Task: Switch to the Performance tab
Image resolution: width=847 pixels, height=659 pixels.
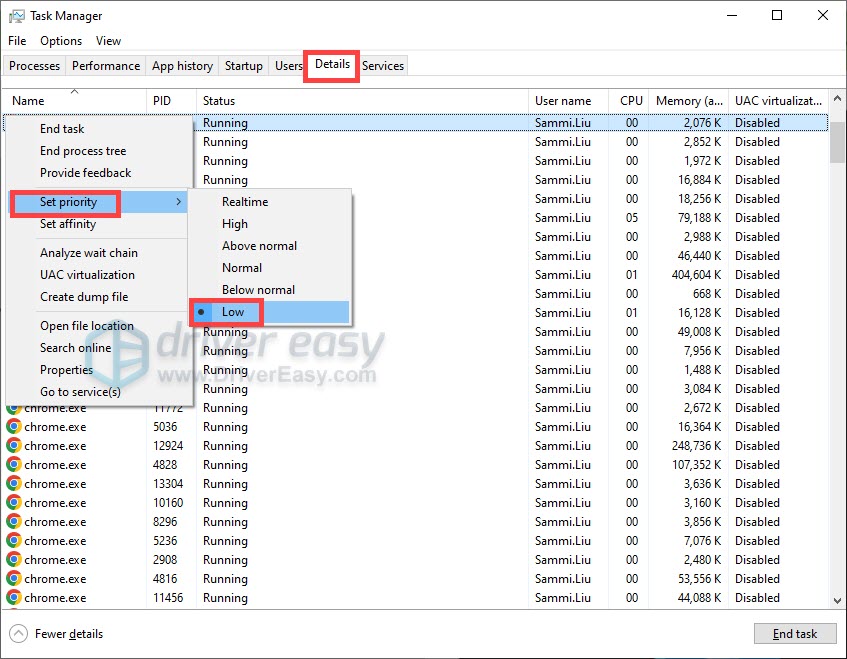Action: [x=105, y=66]
